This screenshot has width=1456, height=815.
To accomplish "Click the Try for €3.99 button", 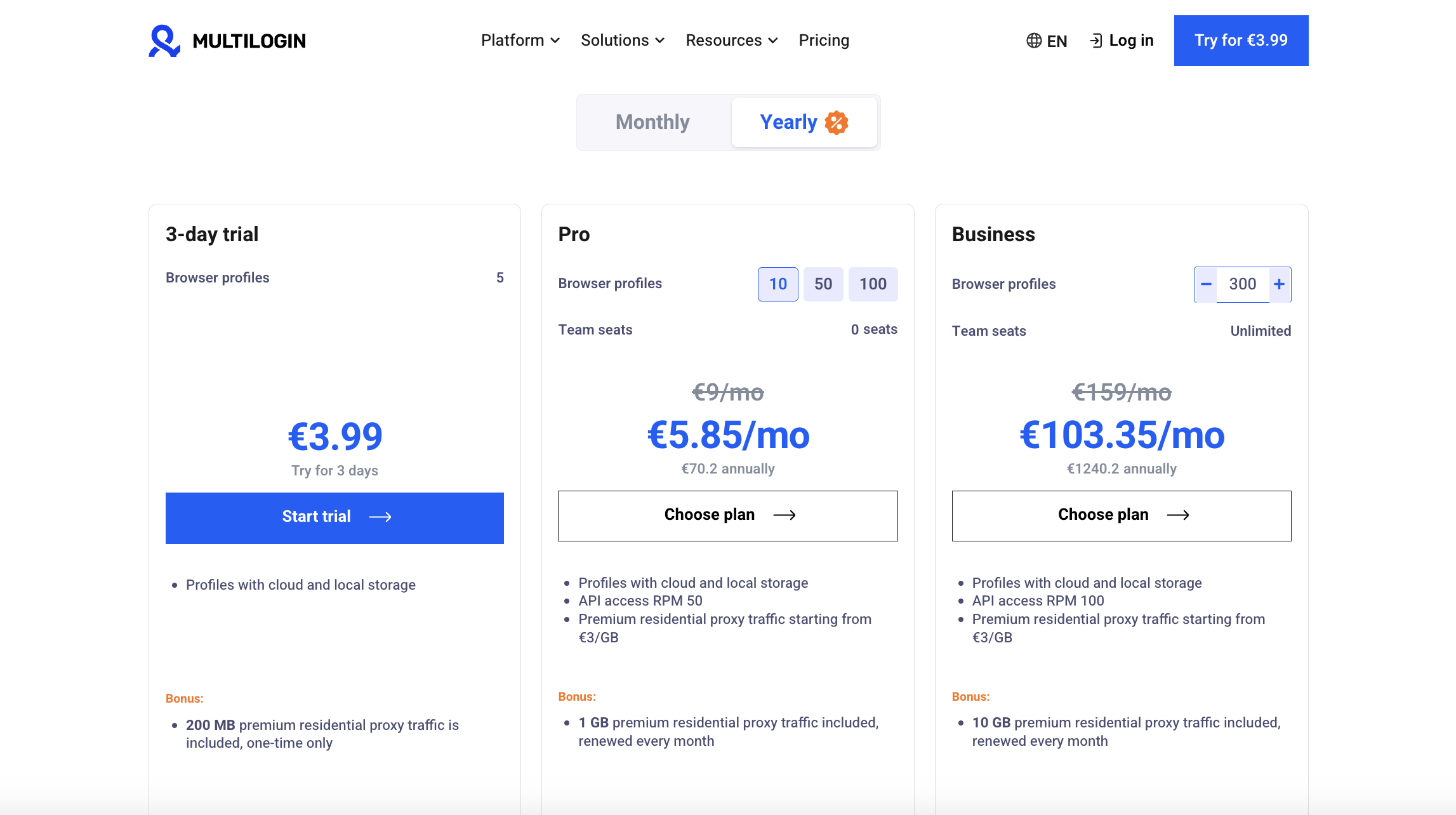I will [x=1241, y=40].
